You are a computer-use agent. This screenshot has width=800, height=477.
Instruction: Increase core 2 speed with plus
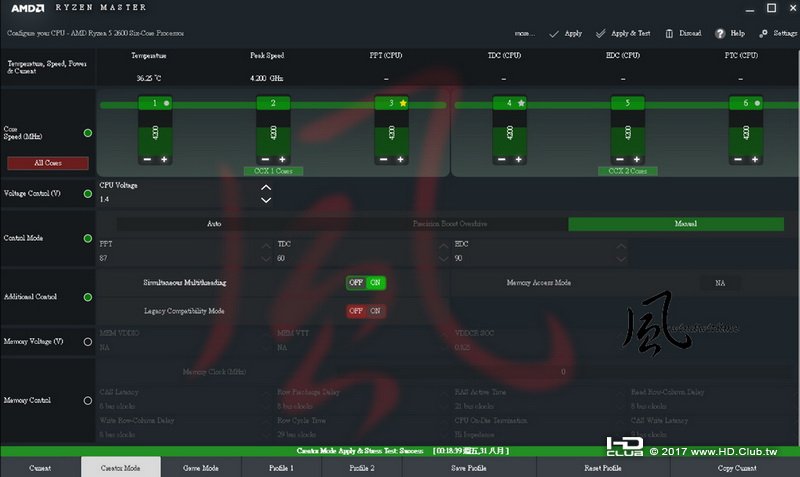[x=282, y=160]
